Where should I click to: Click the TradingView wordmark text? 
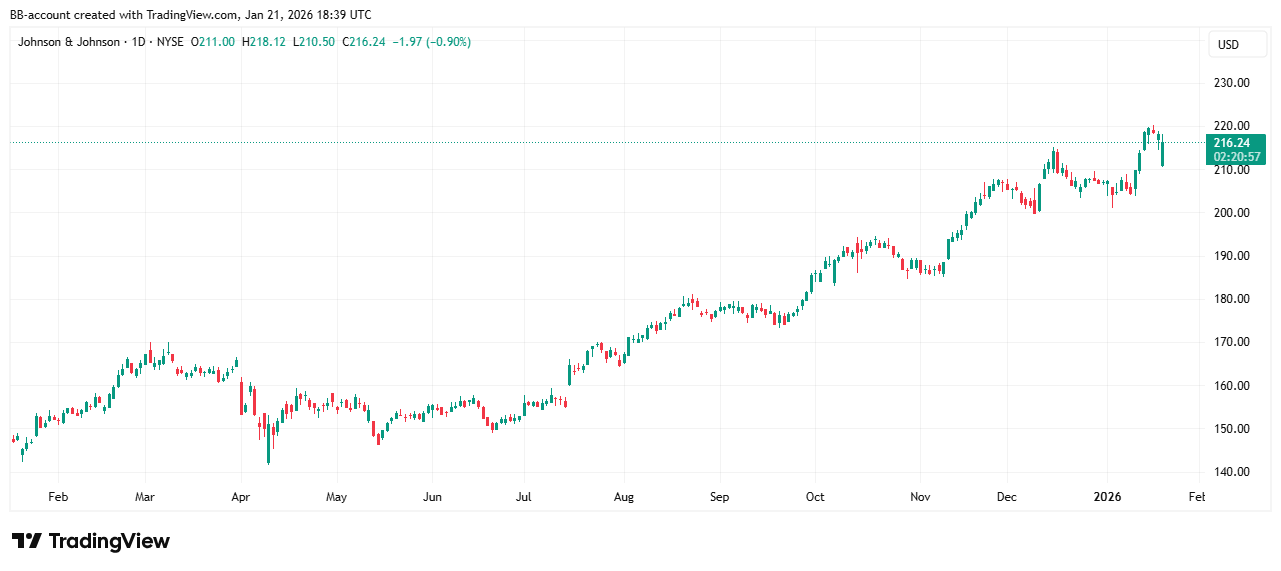[x=109, y=541]
